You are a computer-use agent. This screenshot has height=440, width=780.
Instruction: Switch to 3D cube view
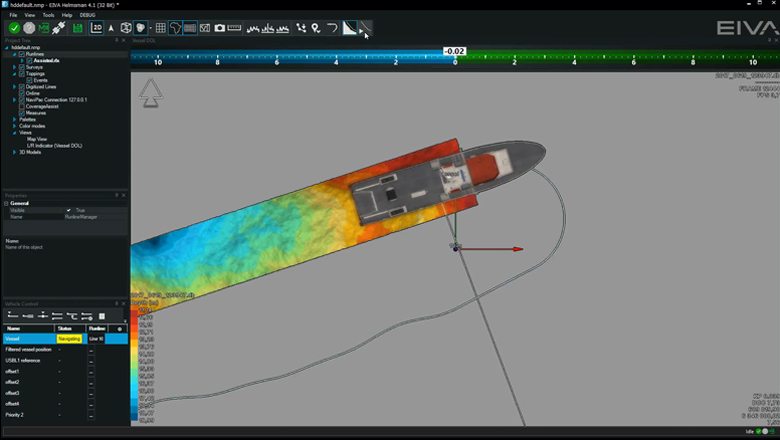pos(126,28)
